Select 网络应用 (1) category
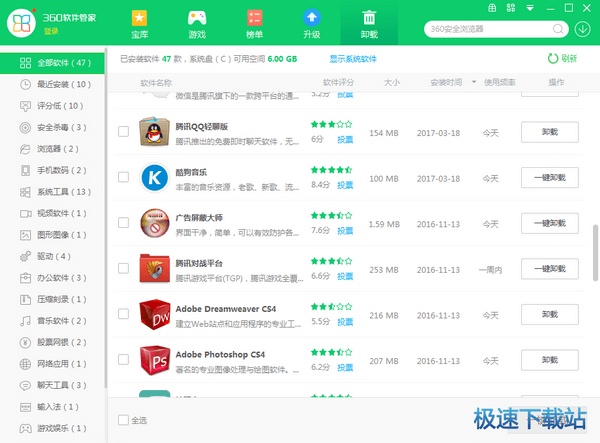 52,364
